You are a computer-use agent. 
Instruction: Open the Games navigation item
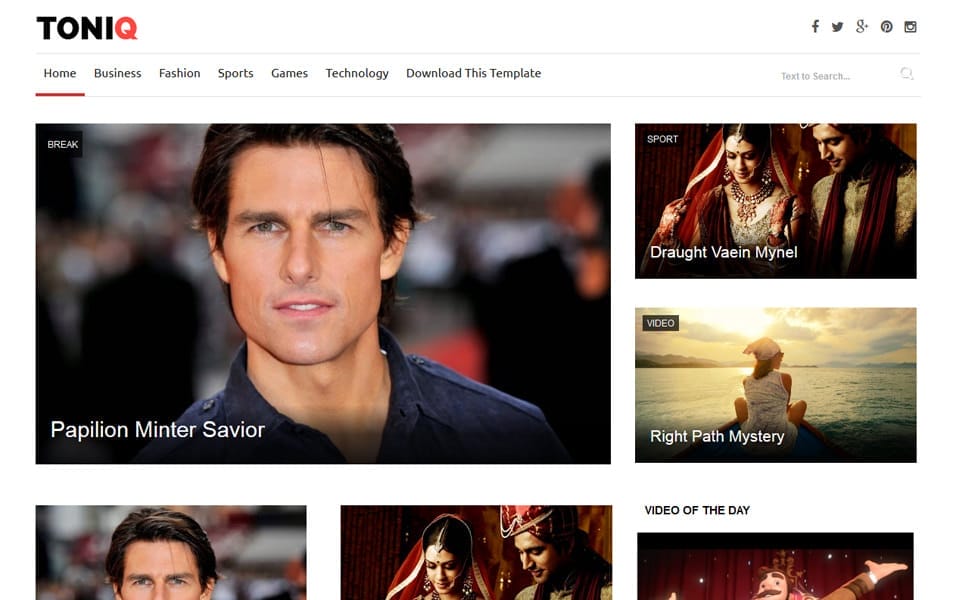289,73
